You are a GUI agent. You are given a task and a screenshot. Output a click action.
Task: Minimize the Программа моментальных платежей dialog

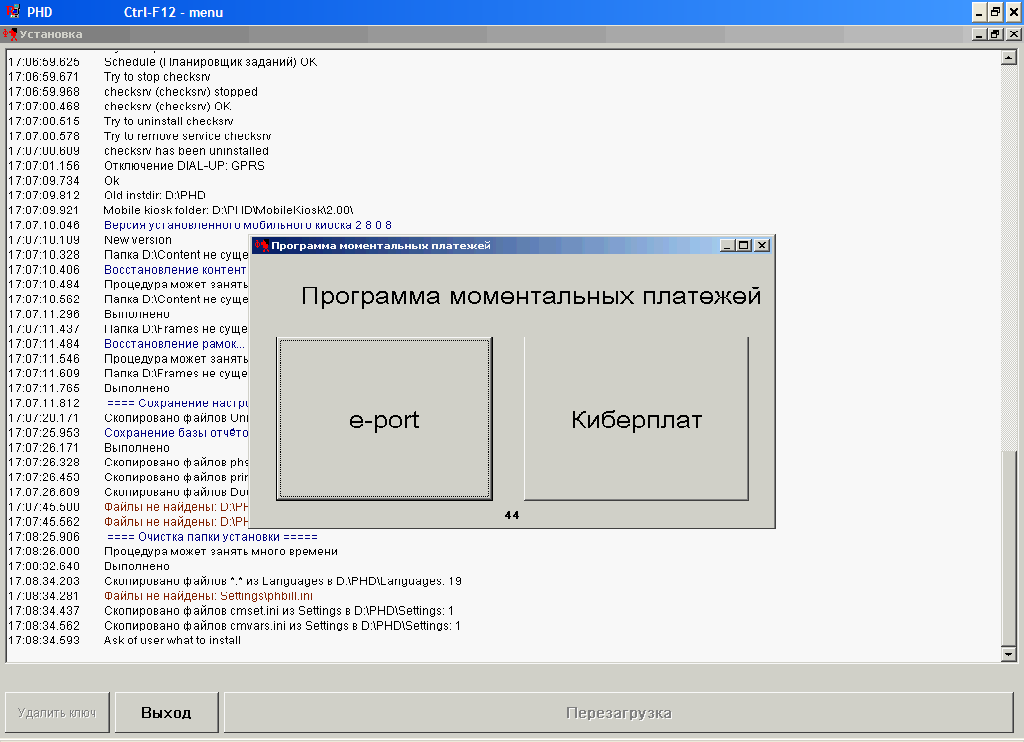point(727,246)
